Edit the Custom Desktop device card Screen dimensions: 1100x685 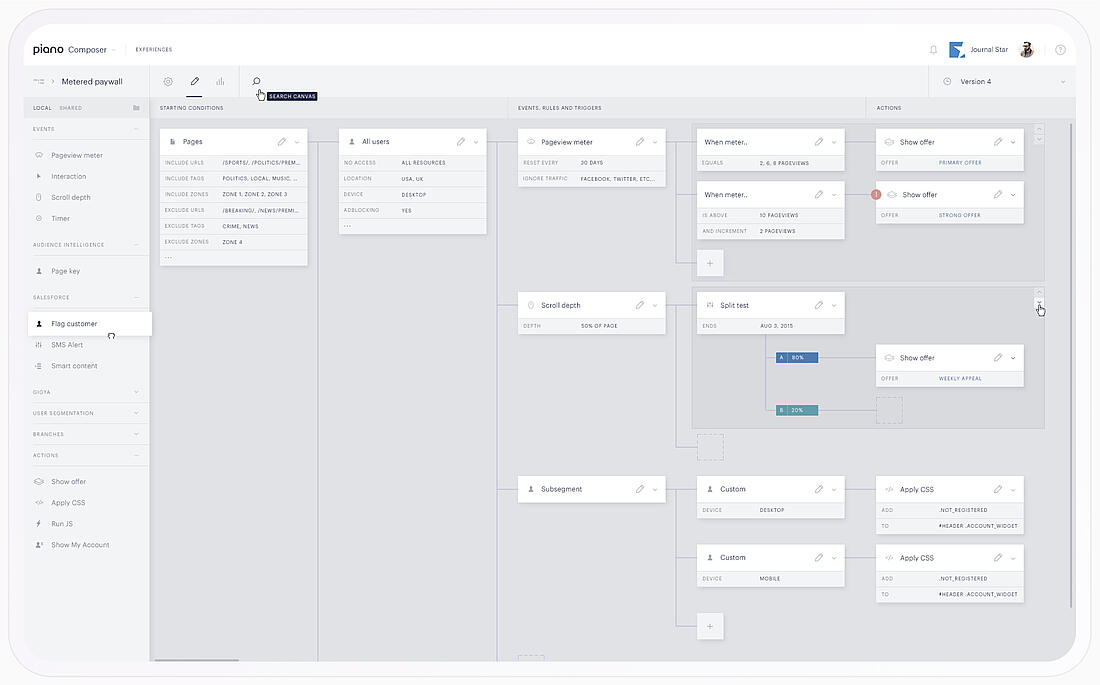tap(819, 489)
